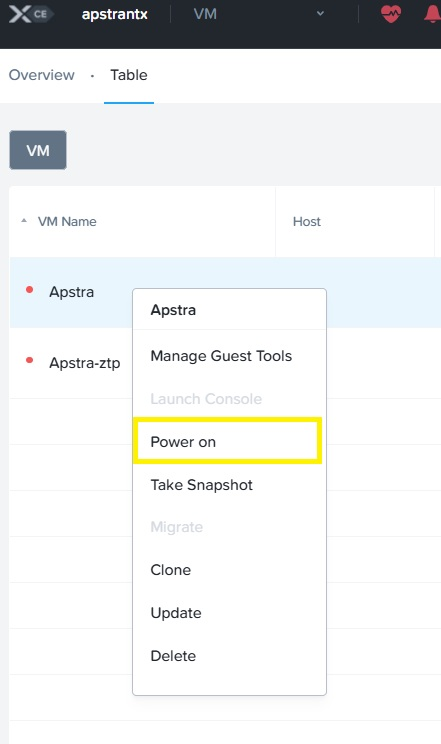Image resolution: width=441 pixels, height=744 pixels.
Task: Click the apstrantx cluster name
Action: (x=114, y=14)
